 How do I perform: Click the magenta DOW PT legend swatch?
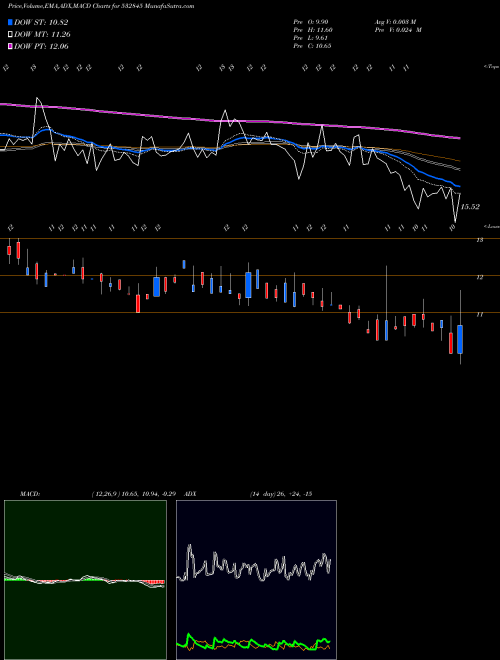point(11,46)
